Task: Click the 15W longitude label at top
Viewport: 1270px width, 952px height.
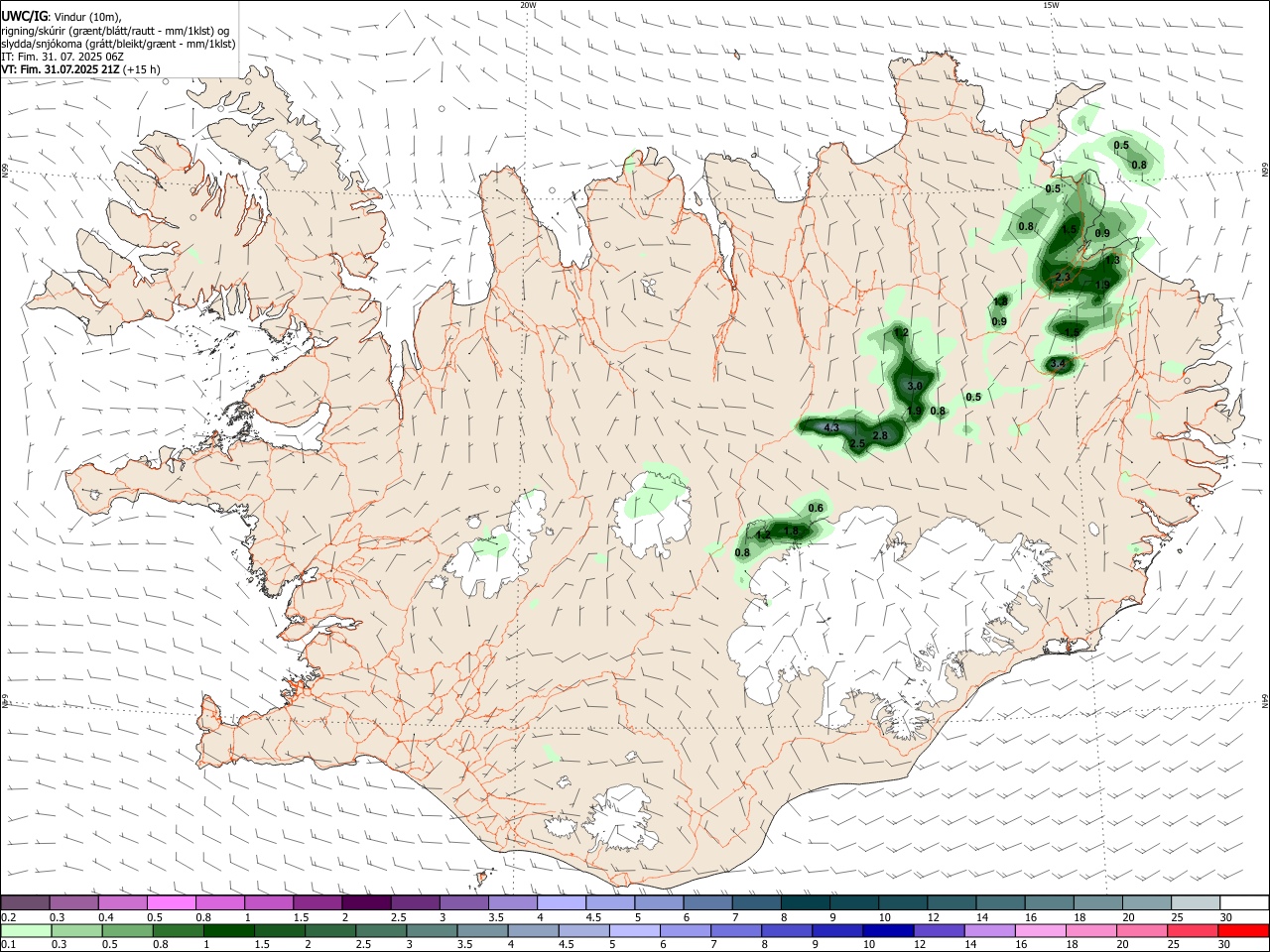Action: point(1051,5)
